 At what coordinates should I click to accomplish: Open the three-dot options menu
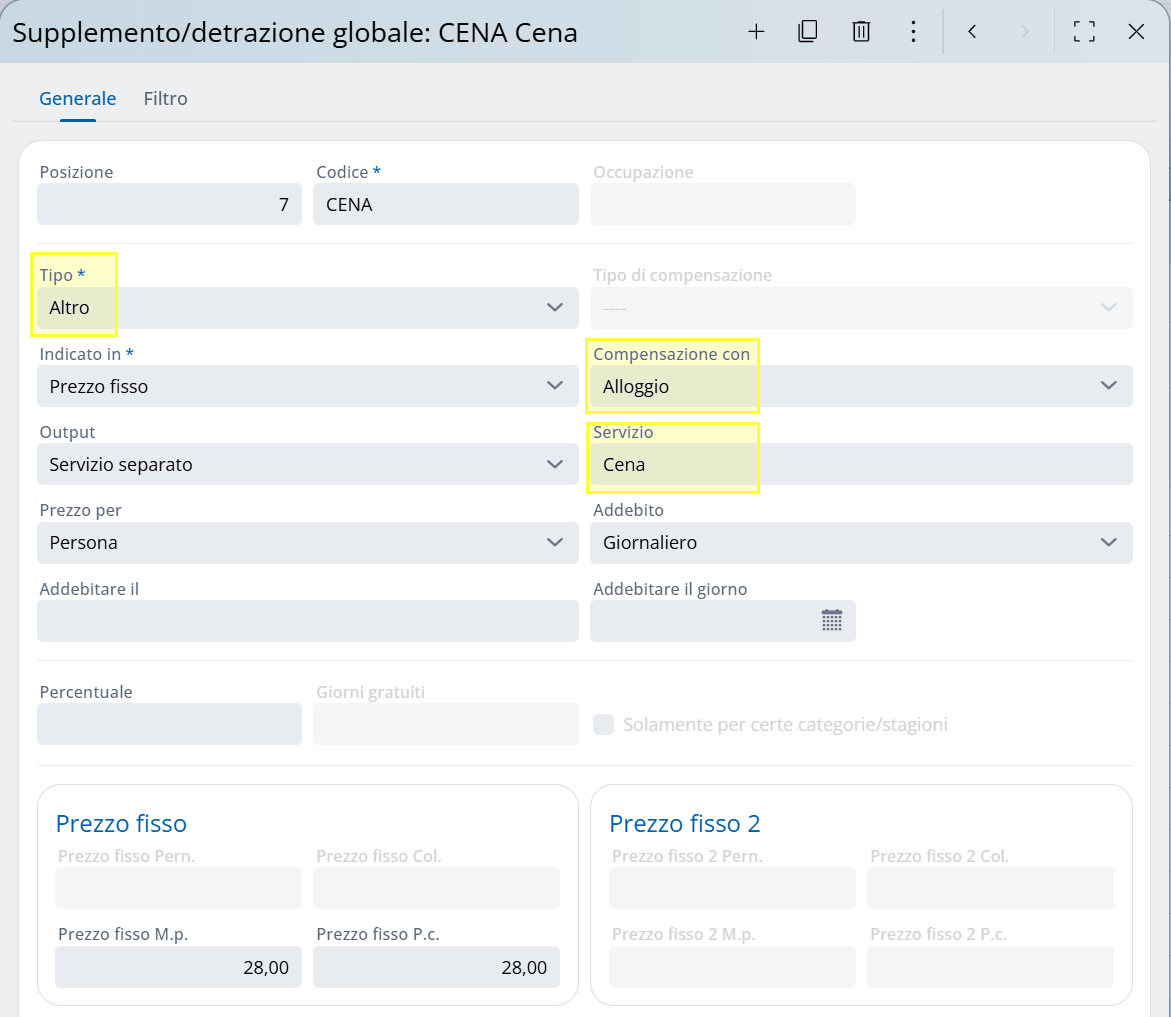pyautogui.click(x=913, y=31)
